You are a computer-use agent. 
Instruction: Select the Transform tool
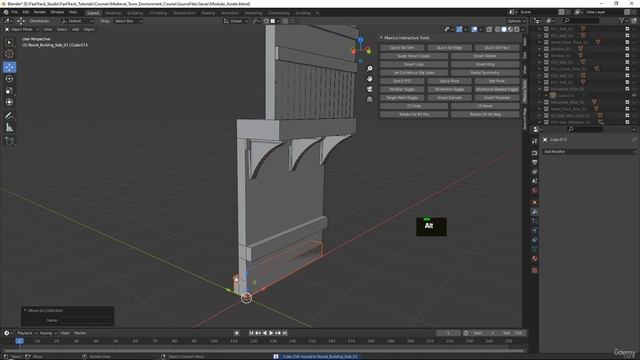9,102
